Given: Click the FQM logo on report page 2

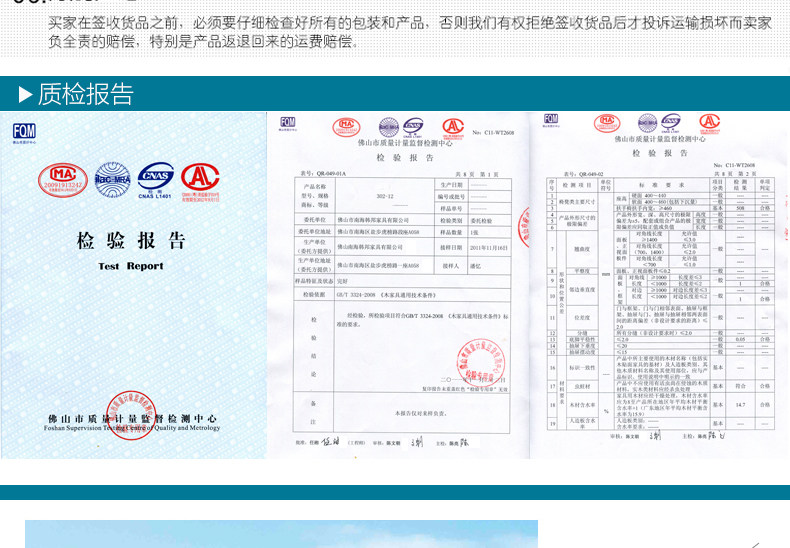Looking at the screenshot, I should coord(551,120).
